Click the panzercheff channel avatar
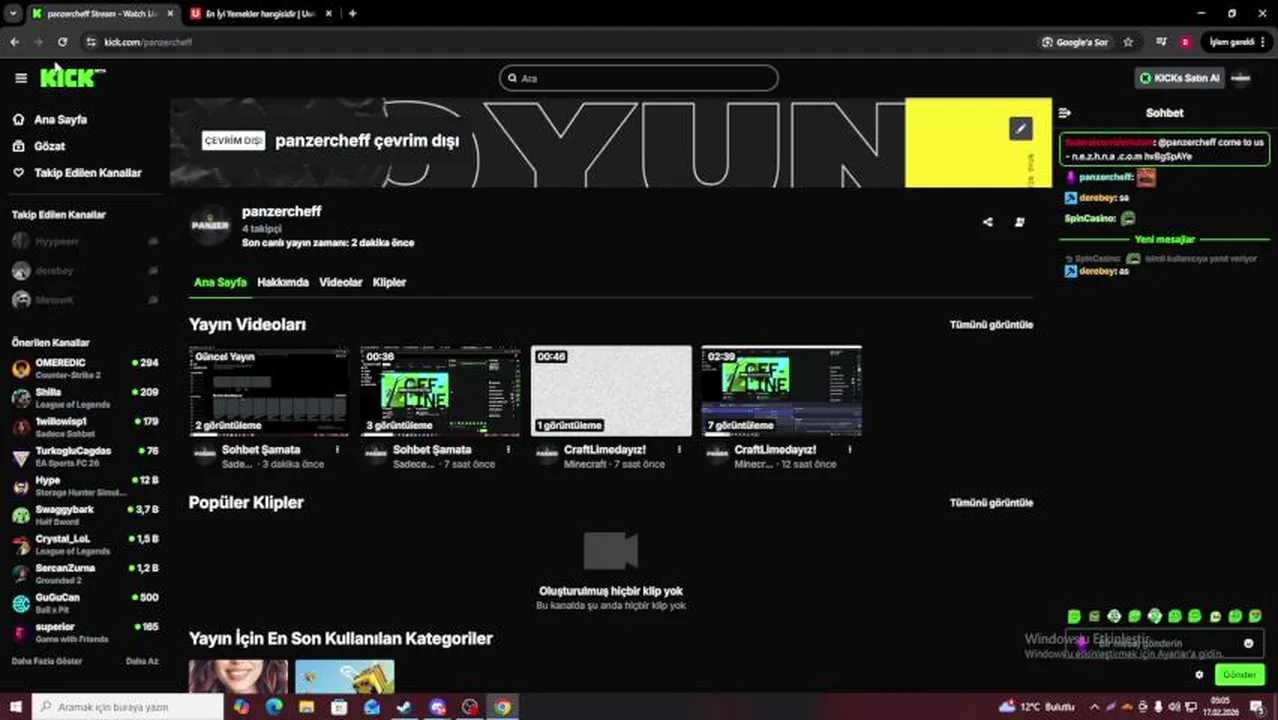The width and height of the screenshot is (1278, 720). [x=210, y=226]
